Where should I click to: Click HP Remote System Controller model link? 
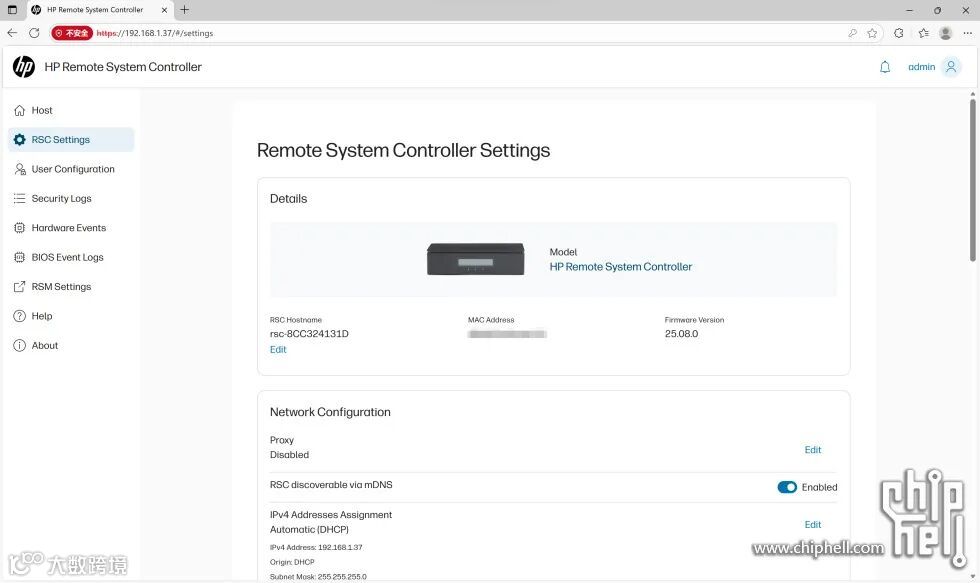pyautogui.click(x=621, y=267)
